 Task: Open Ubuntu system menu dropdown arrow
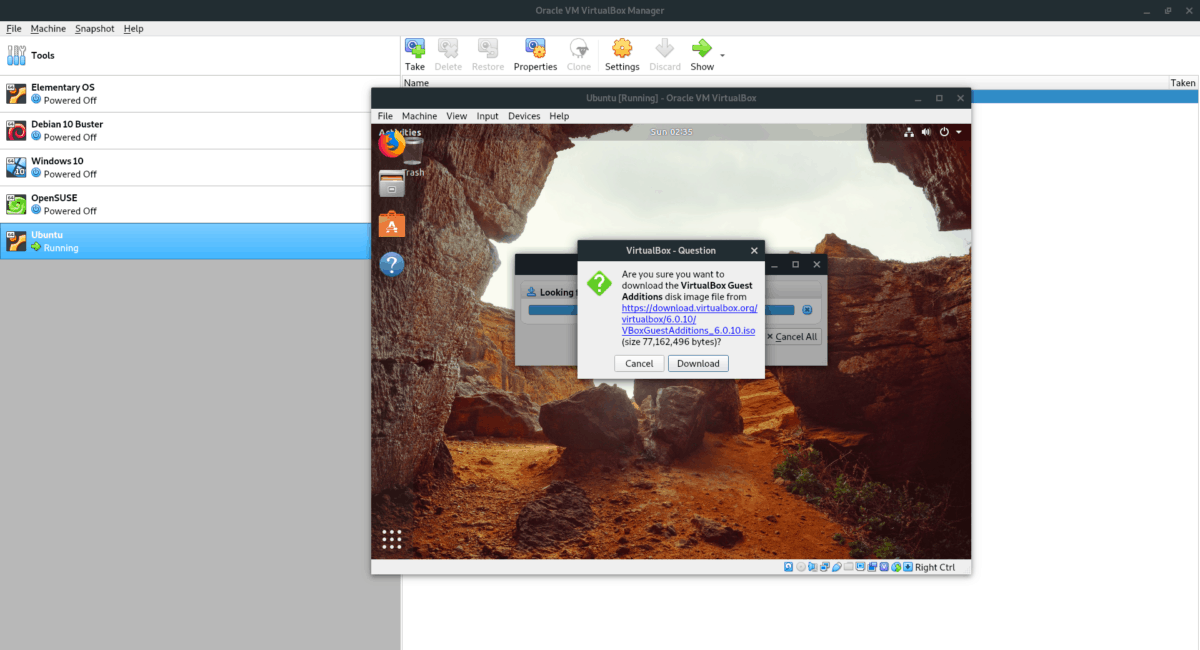pos(959,132)
